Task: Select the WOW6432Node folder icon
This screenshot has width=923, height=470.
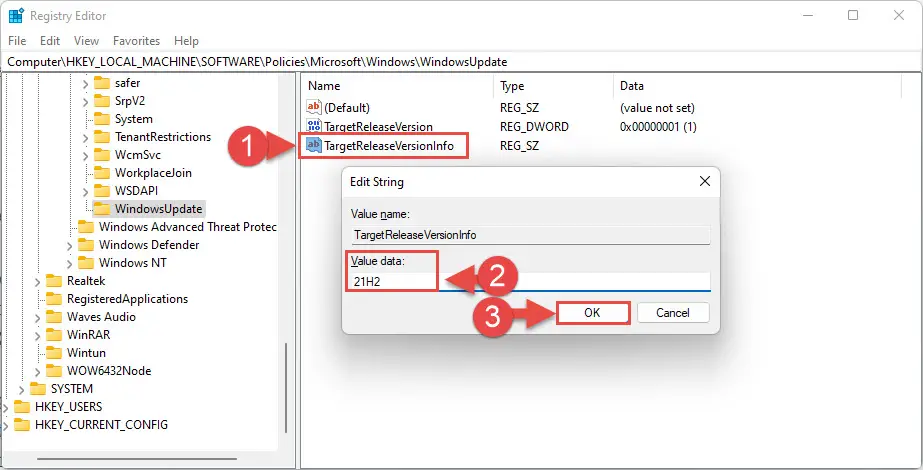Action: 54,370
